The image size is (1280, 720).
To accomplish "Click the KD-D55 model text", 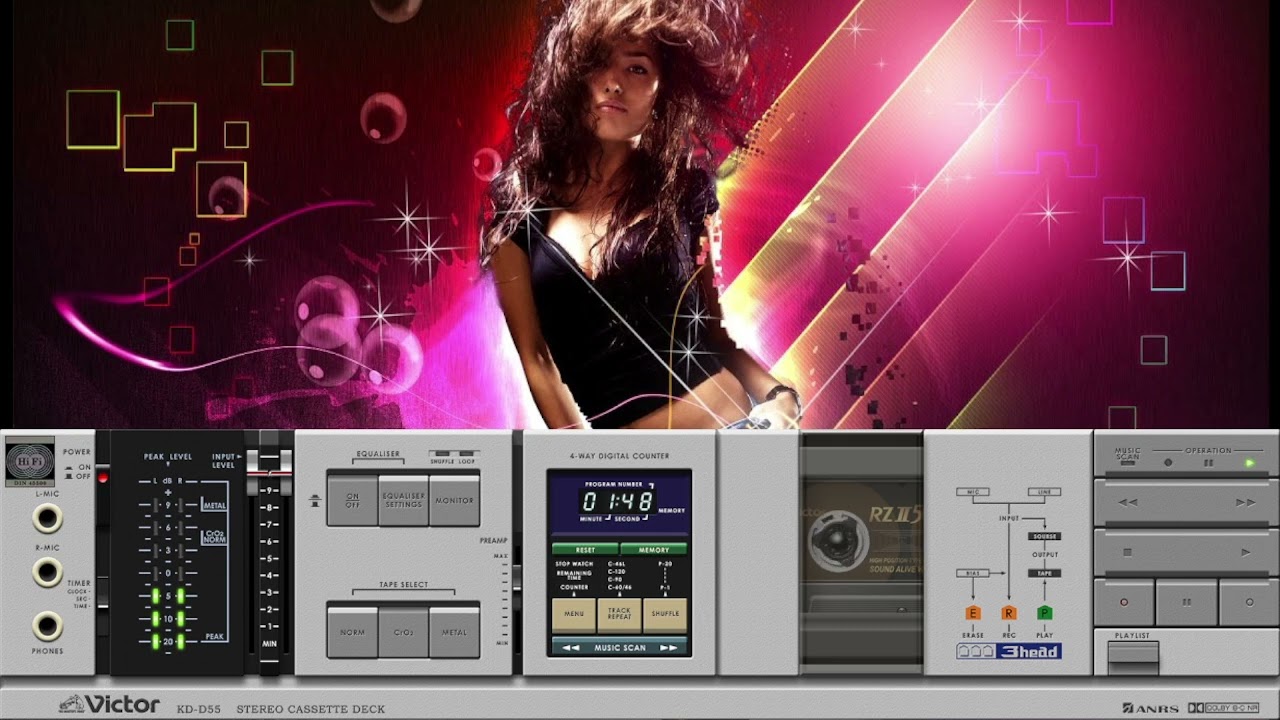I will (x=198, y=709).
